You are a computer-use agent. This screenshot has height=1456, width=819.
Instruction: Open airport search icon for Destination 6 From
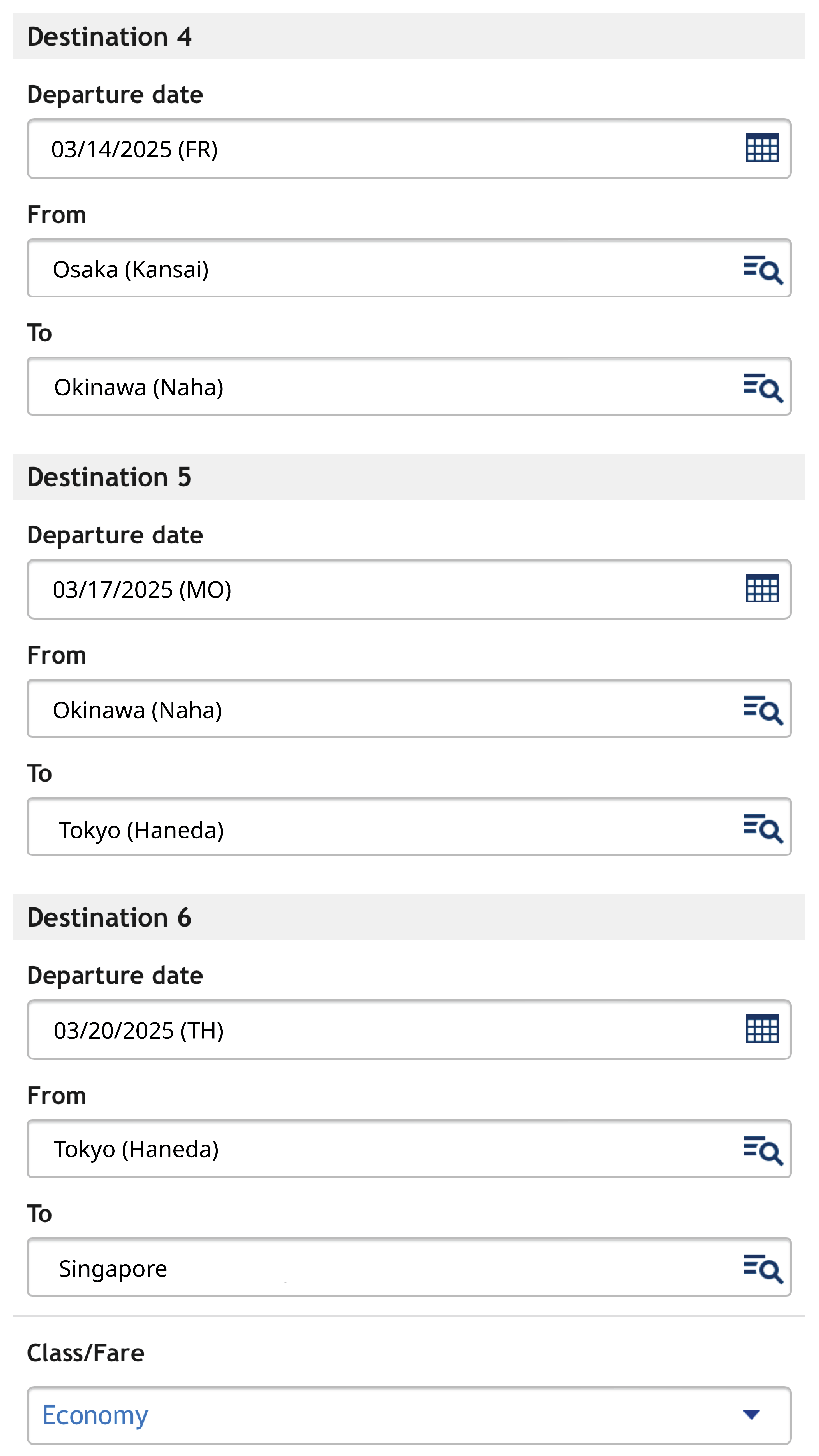[762, 1150]
